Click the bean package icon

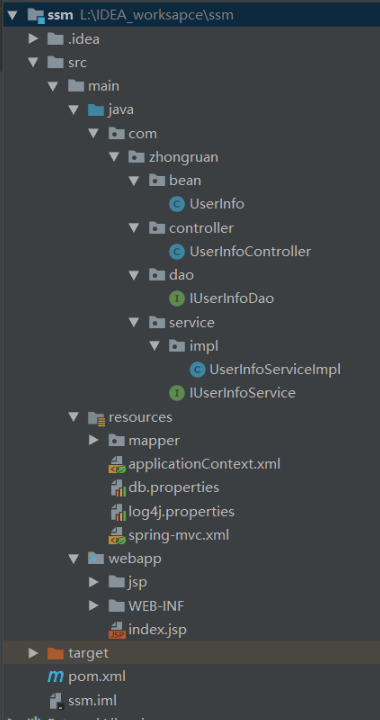[156, 180]
